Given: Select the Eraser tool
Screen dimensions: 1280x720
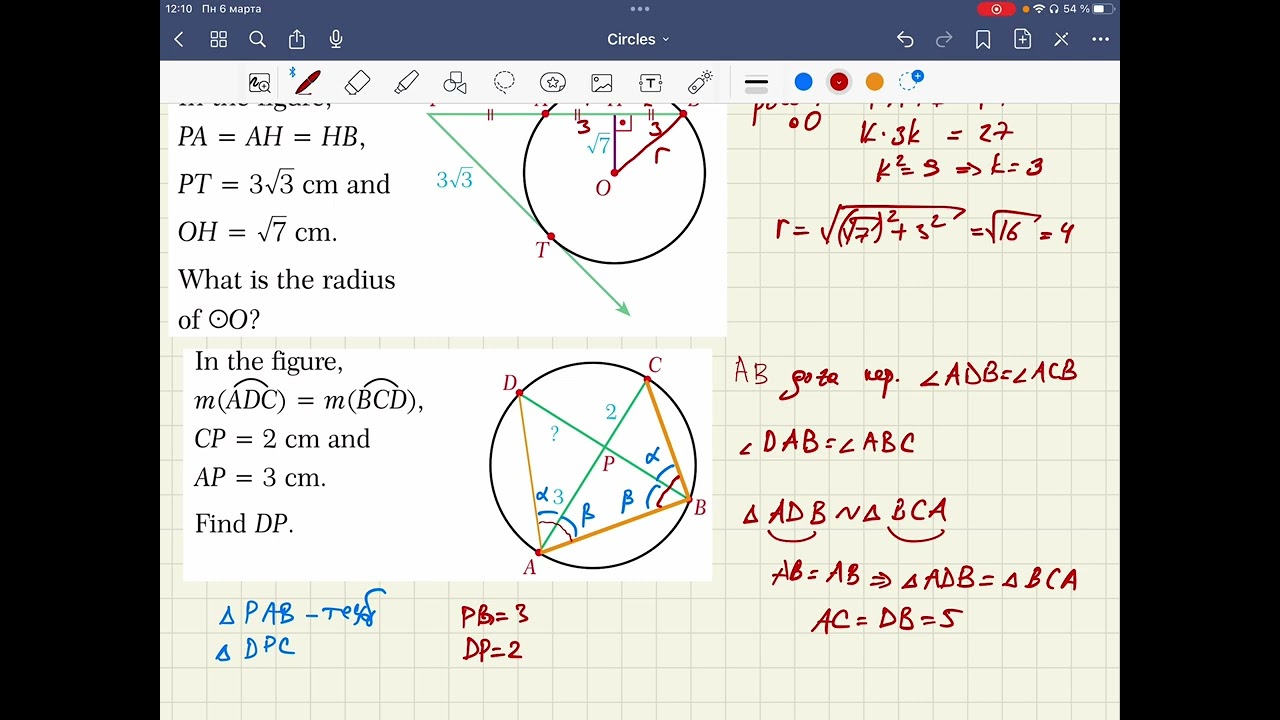Looking at the screenshot, I should pos(357,82).
